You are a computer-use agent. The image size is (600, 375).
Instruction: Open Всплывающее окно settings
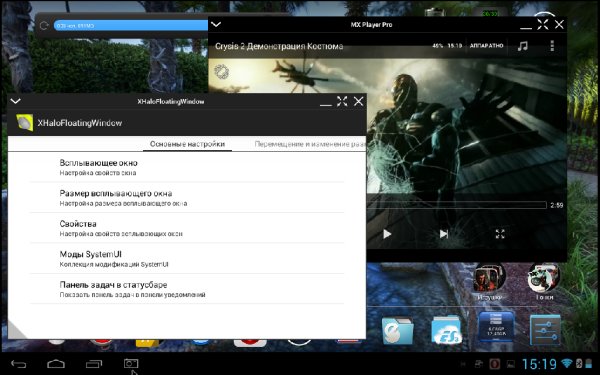tap(187, 167)
